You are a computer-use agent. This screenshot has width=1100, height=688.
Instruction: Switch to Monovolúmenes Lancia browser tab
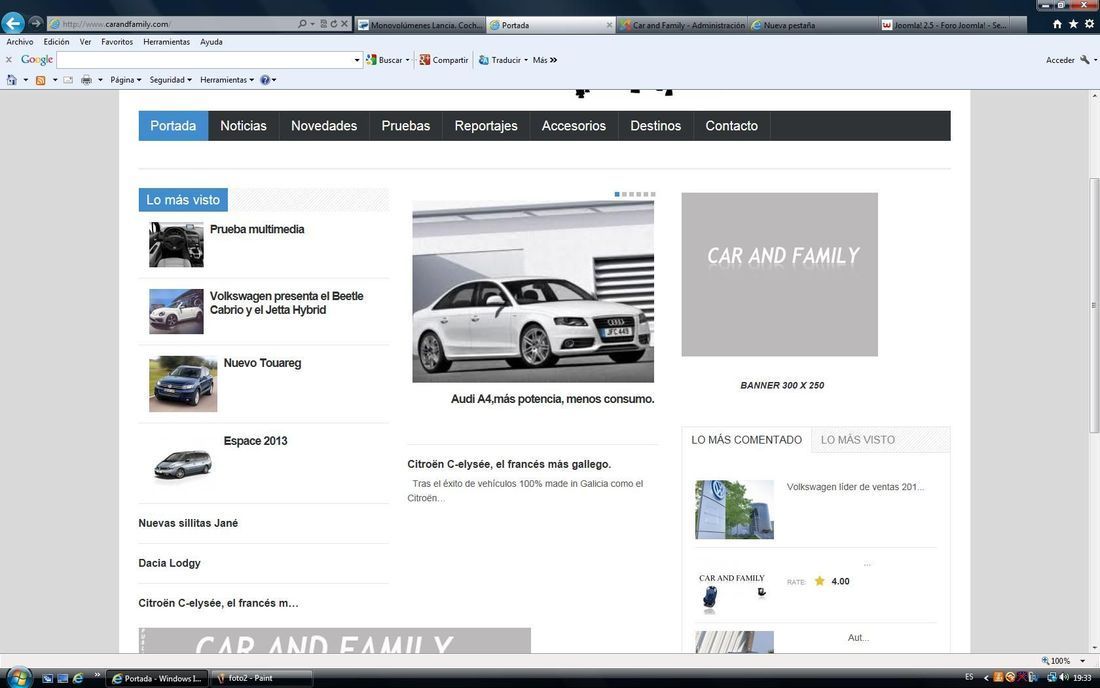tap(420, 25)
